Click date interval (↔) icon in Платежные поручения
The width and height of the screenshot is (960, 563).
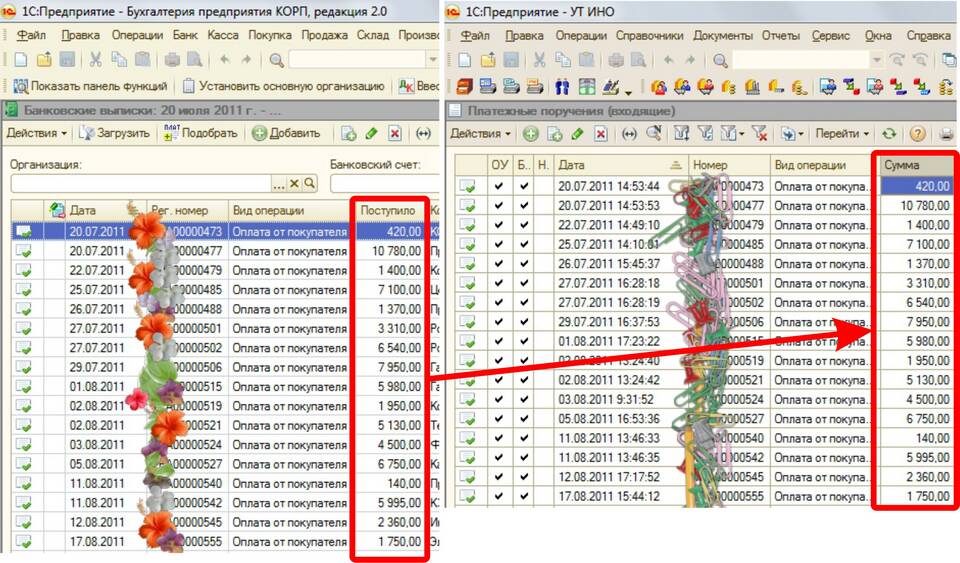(x=629, y=134)
